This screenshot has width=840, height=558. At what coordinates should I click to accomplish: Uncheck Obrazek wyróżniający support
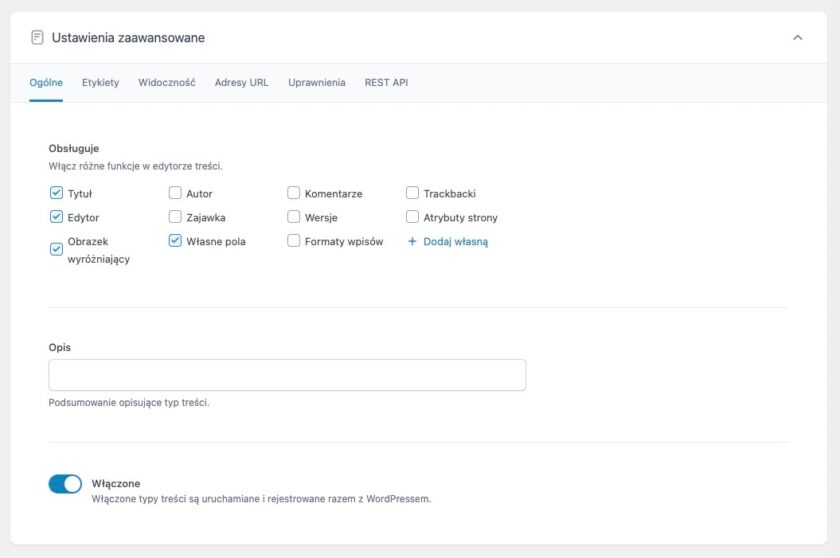56,249
